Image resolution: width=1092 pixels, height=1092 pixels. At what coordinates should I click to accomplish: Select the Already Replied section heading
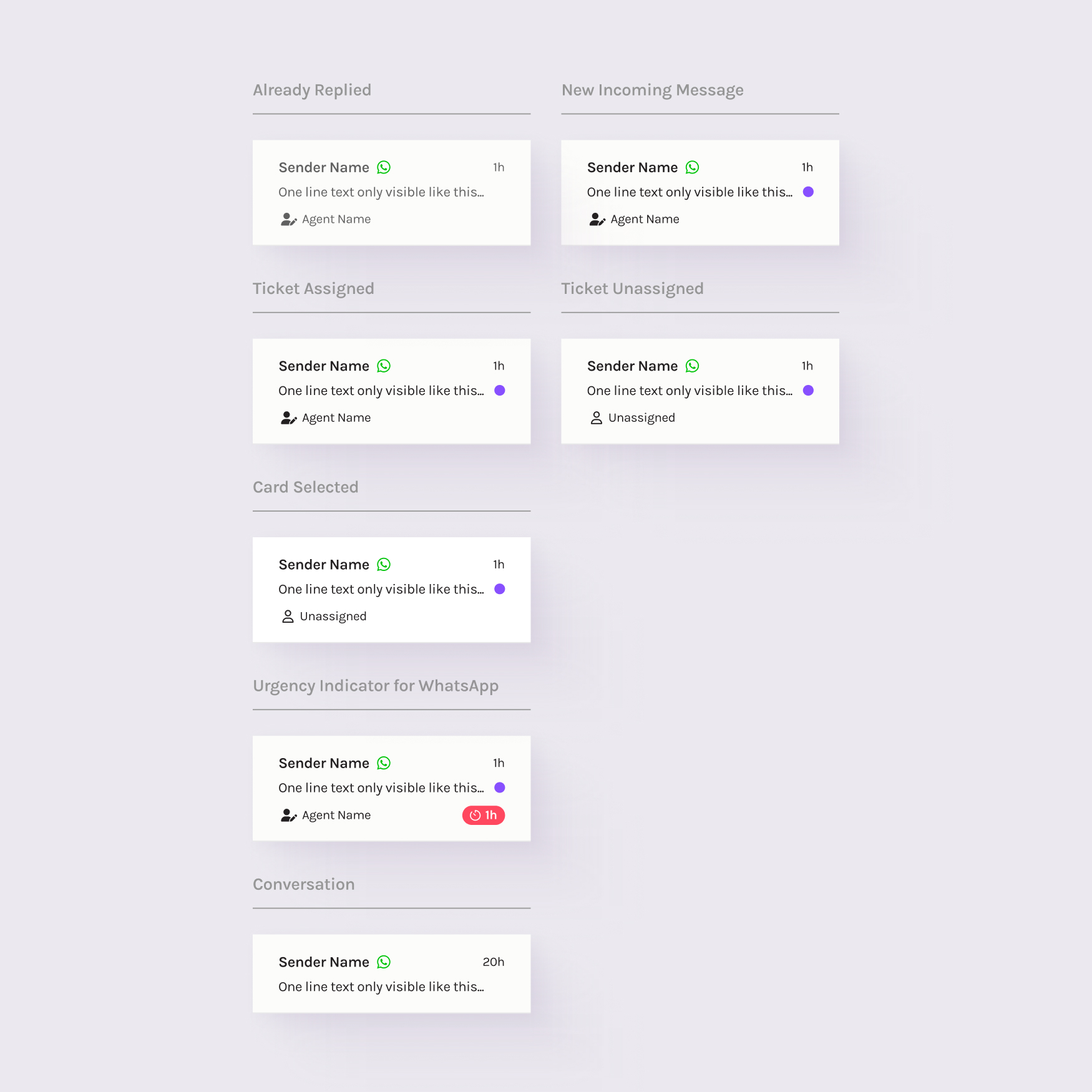pos(312,90)
